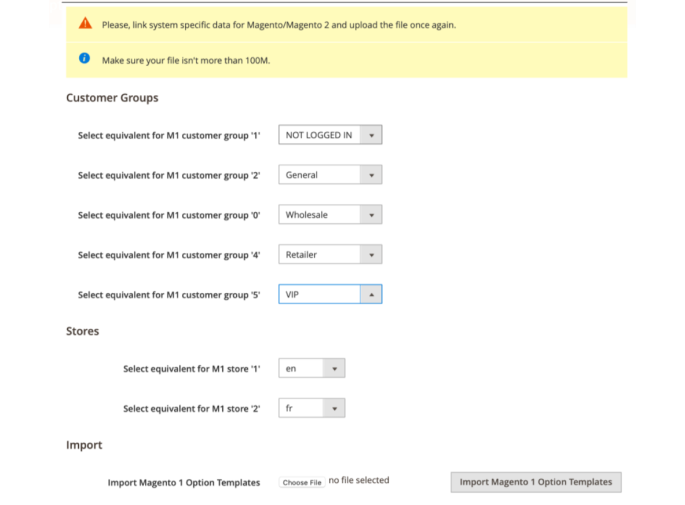The width and height of the screenshot is (685, 505).
Task: Expand the 'fr' store dropdown
Action: coord(311,409)
